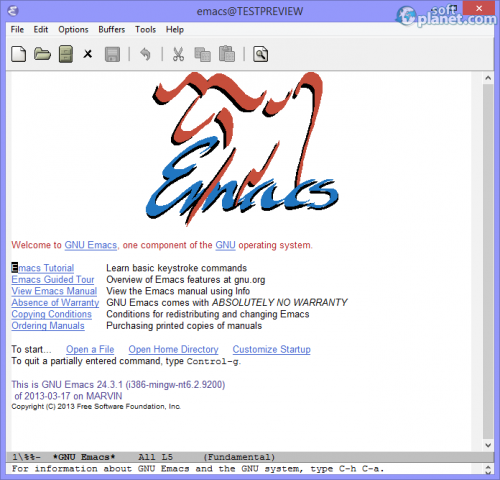
Task: Open the Edit menu
Action: (41, 29)
